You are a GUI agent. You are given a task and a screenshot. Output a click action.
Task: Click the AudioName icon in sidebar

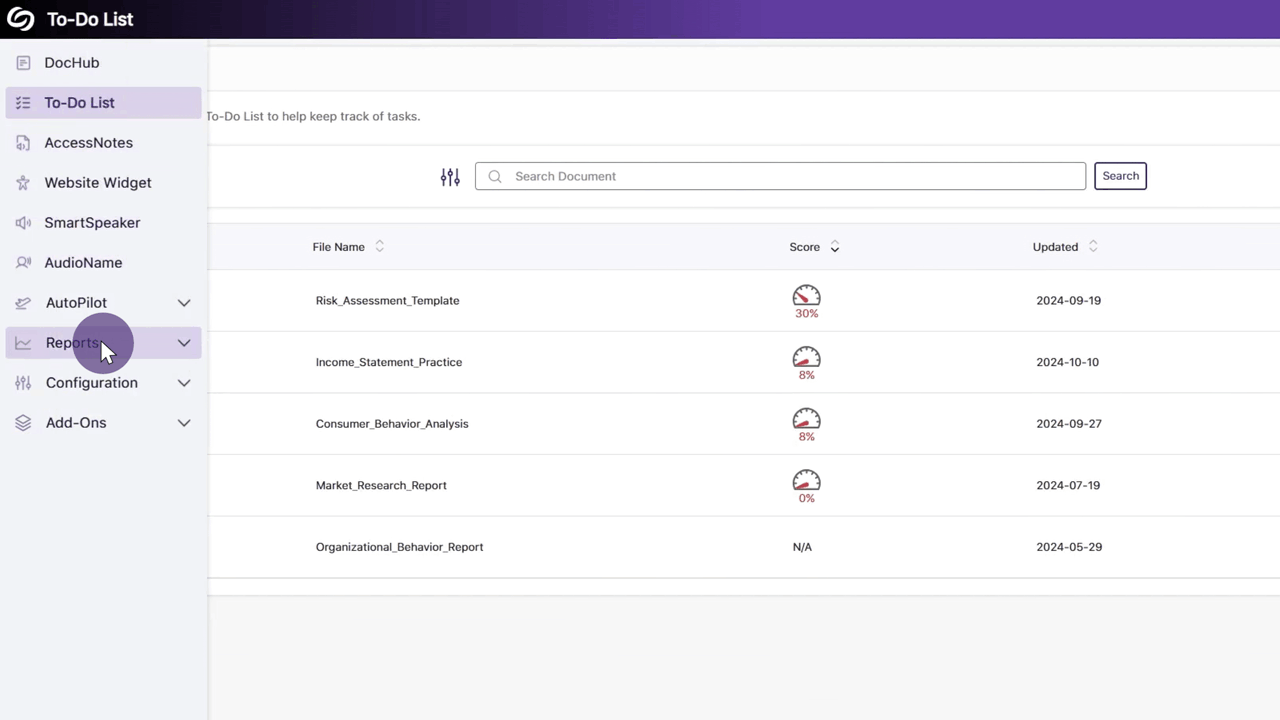click(x=23, y=263)
